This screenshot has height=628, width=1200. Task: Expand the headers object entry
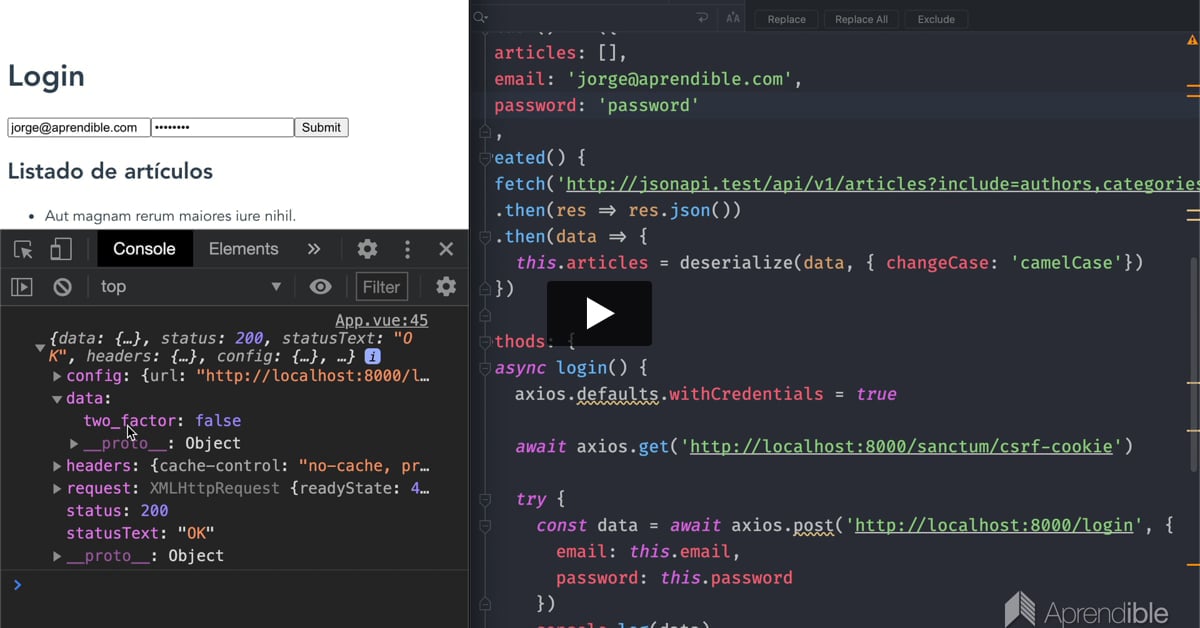coord(57,466)
